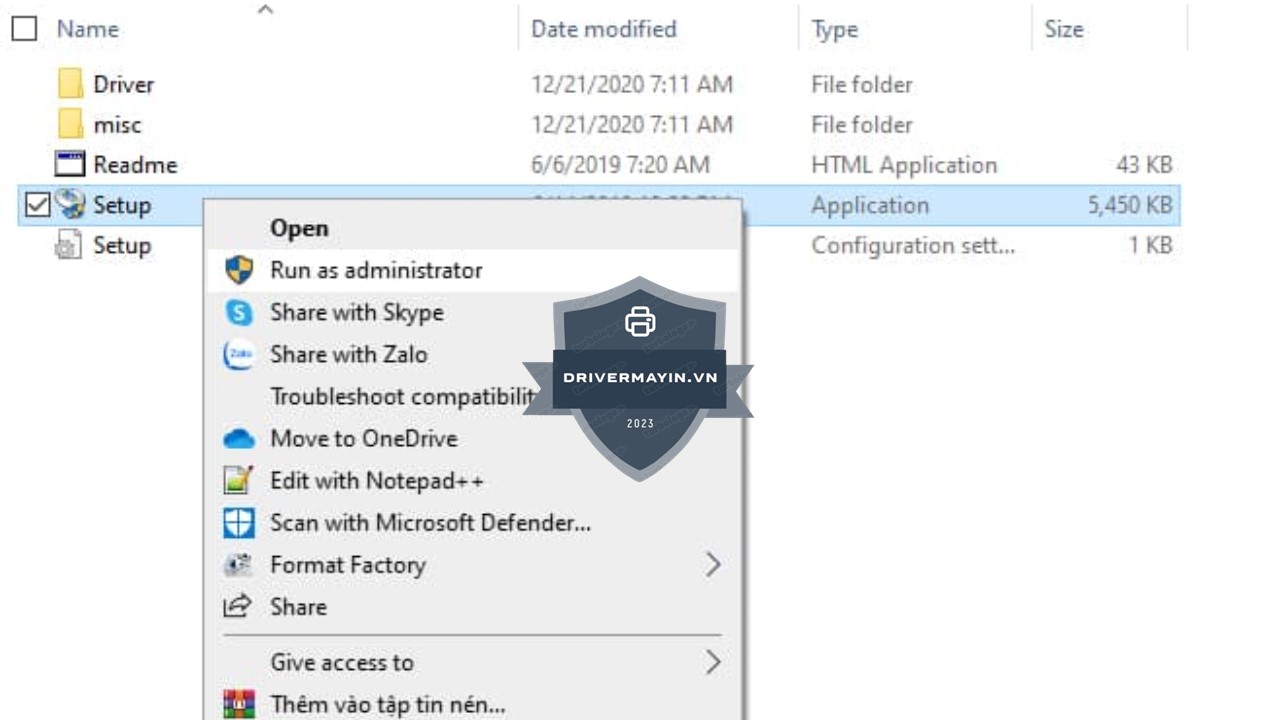
Task: Click the Microsoft Defender shield icon
Action: 238,523
